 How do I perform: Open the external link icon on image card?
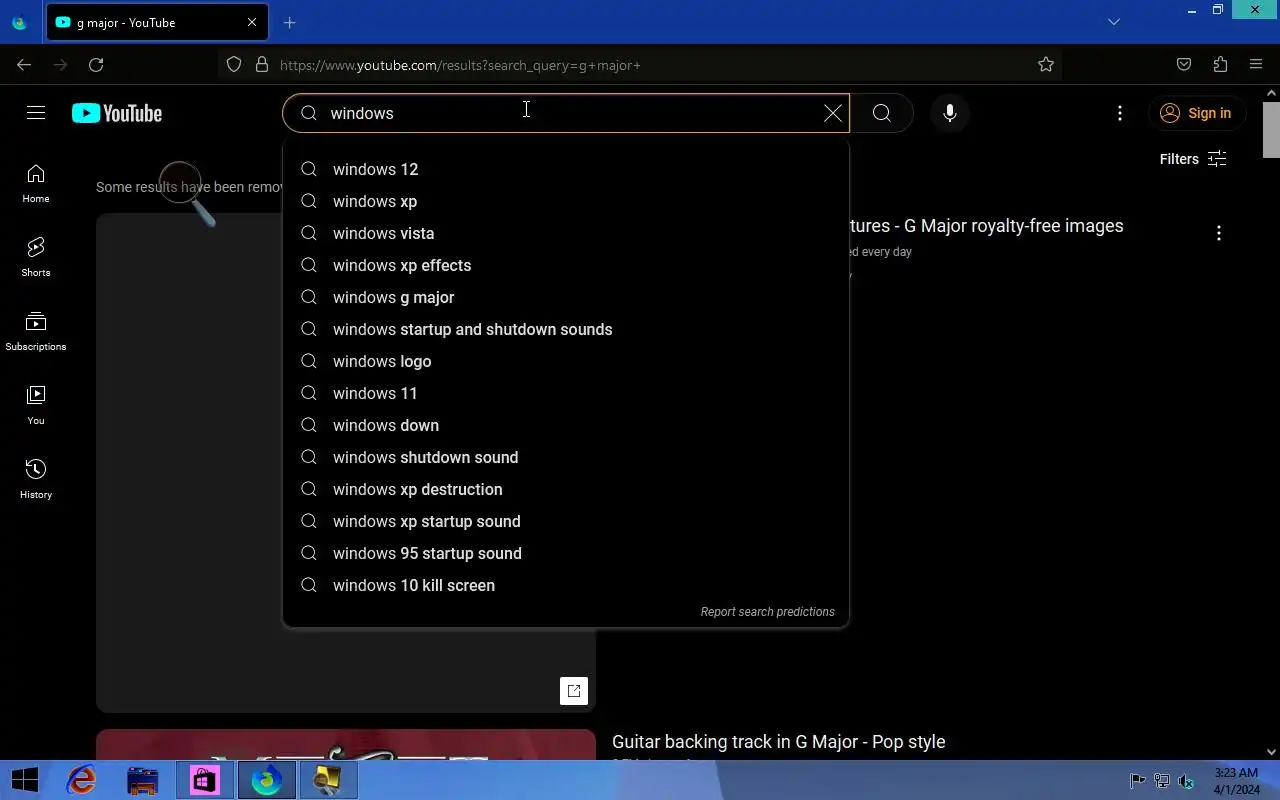point(574,691)
